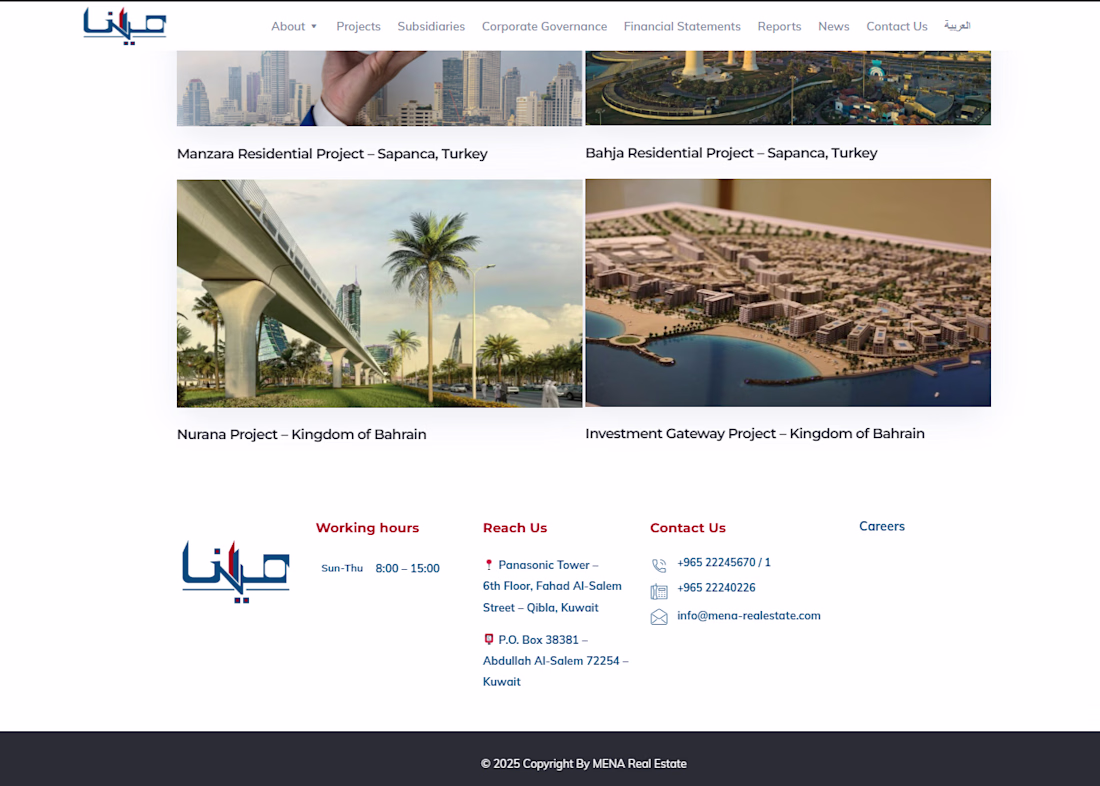This screenshot has height=786, width=1100.
Task: Click the Reach Us heading
Action: [x=515, y=528]
